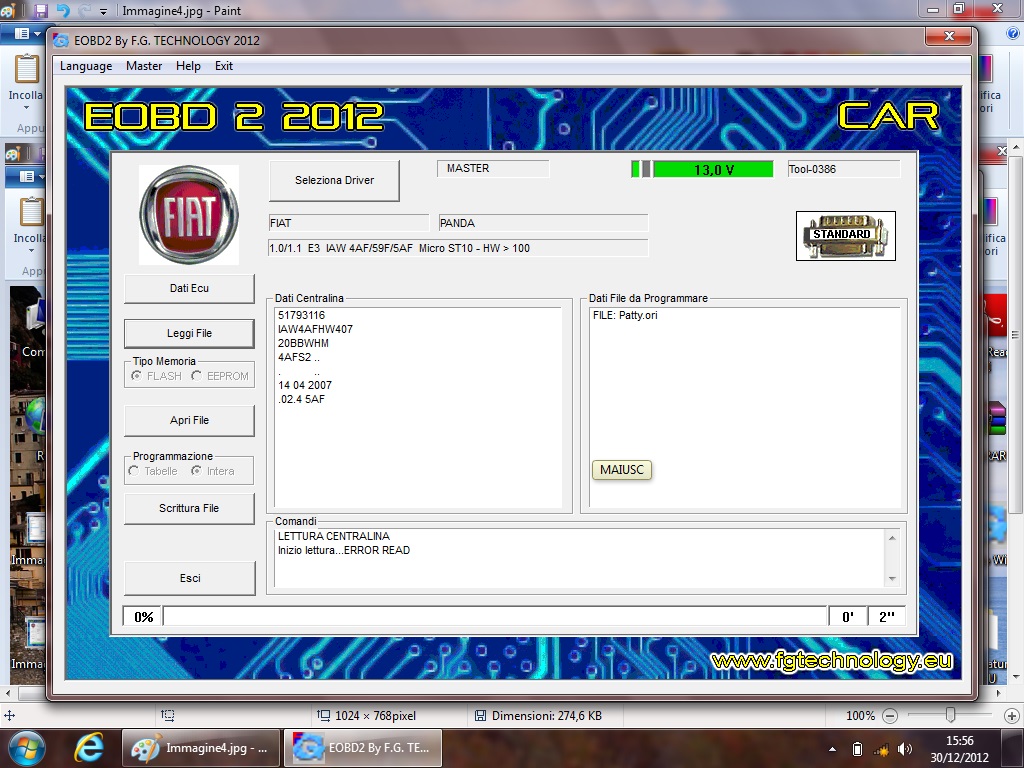Click the 20BBWHM text line
This screenshot has width=1024, height=768.
click(x=303, y=343)
